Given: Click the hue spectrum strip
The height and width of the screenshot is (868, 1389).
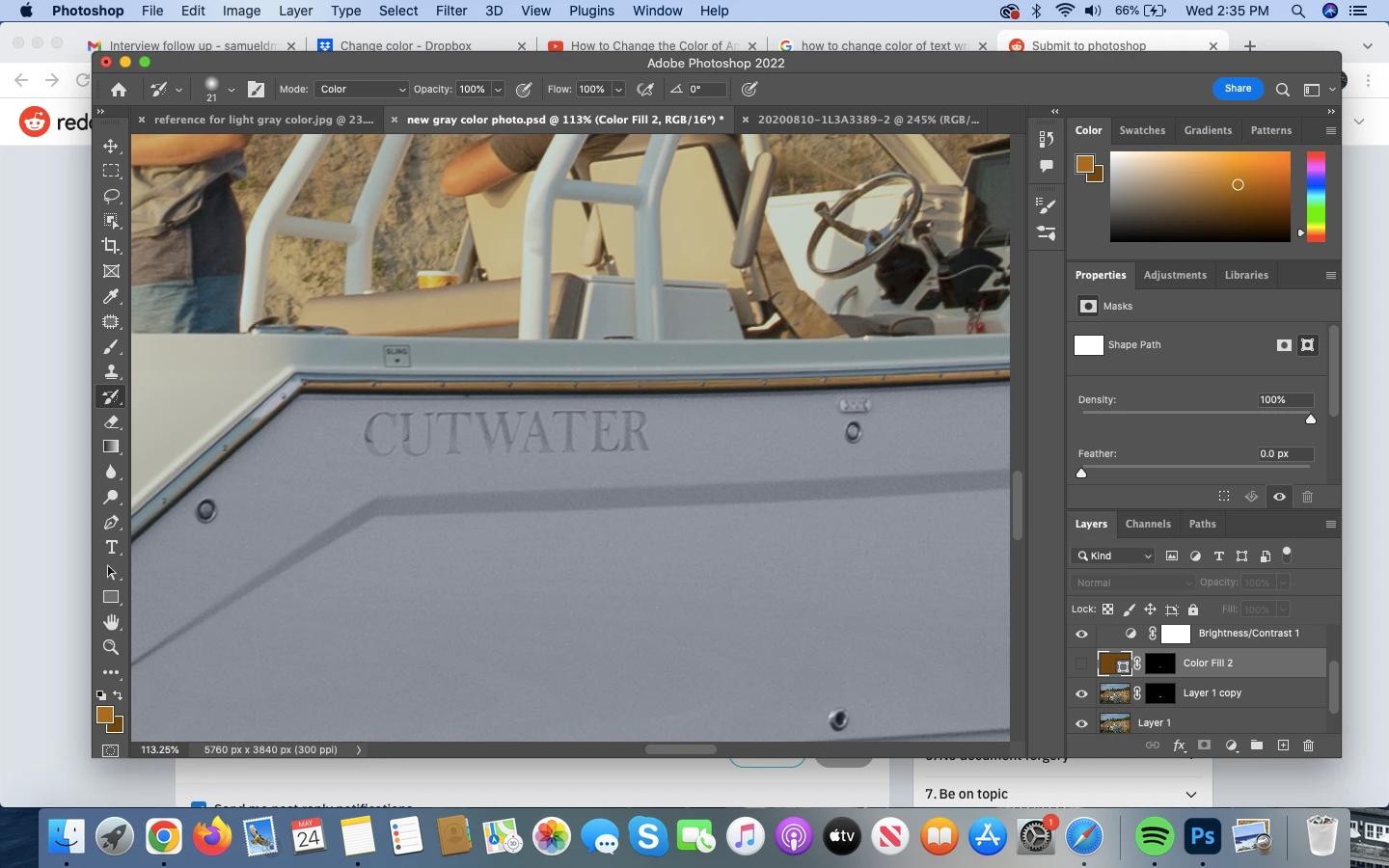Looking at the screenshot, I should point(1316,197).
